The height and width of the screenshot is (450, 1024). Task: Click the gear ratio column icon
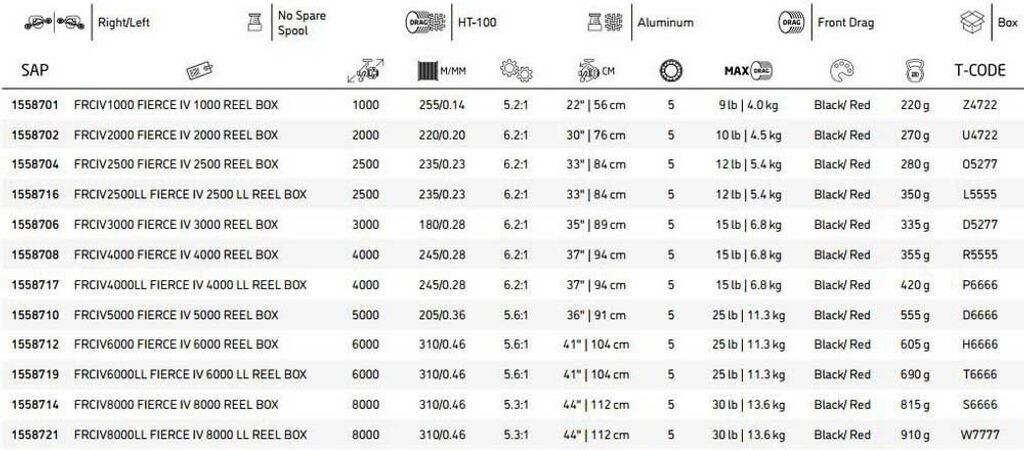coord(516,71)
